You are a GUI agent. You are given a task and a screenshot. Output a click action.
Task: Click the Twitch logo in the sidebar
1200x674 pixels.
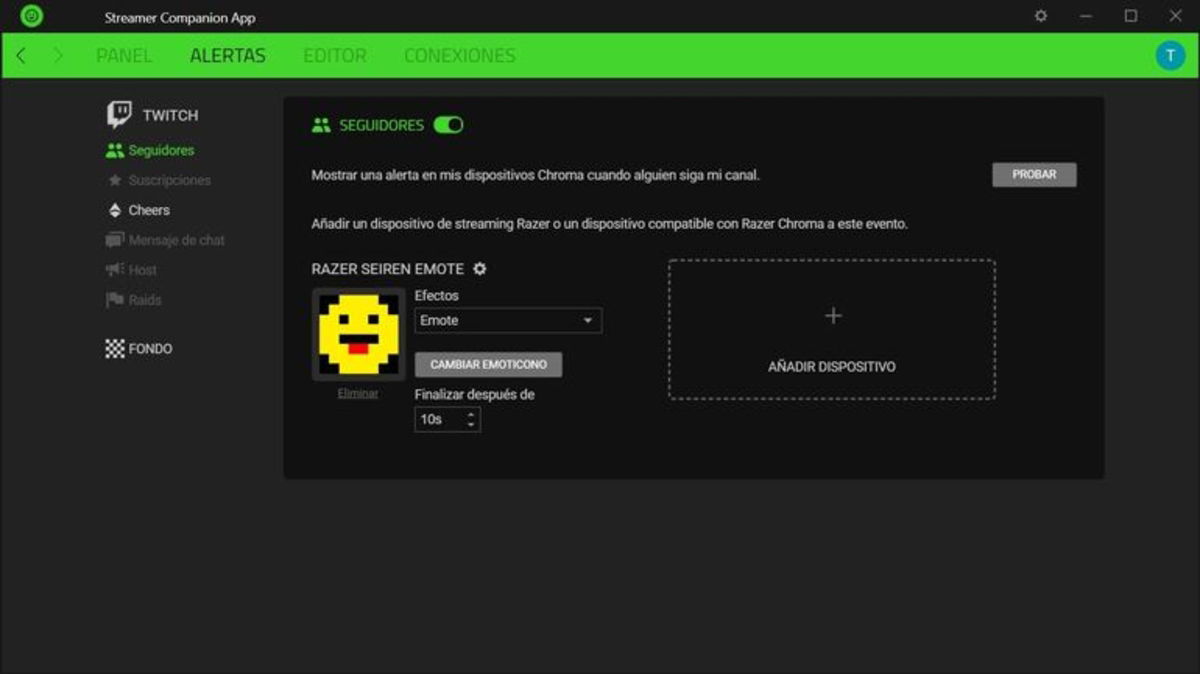click(x=118, y=112)
